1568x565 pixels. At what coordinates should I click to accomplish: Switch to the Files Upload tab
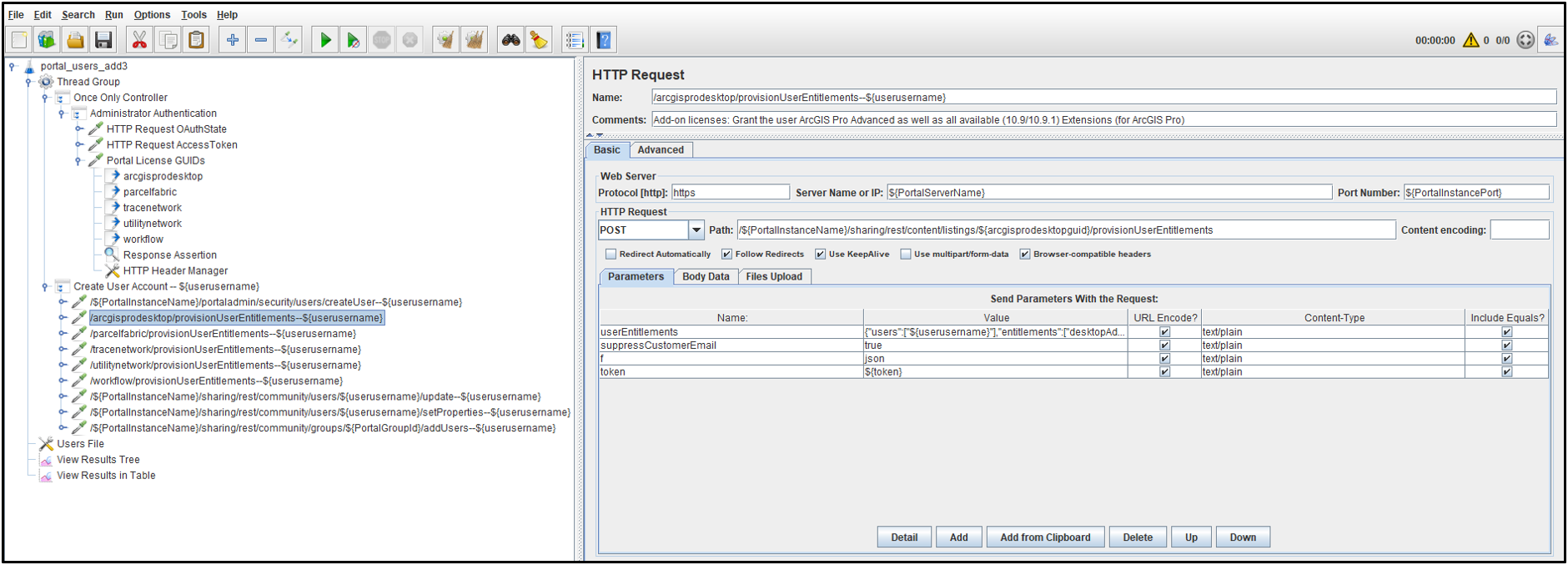click(774, 277)
